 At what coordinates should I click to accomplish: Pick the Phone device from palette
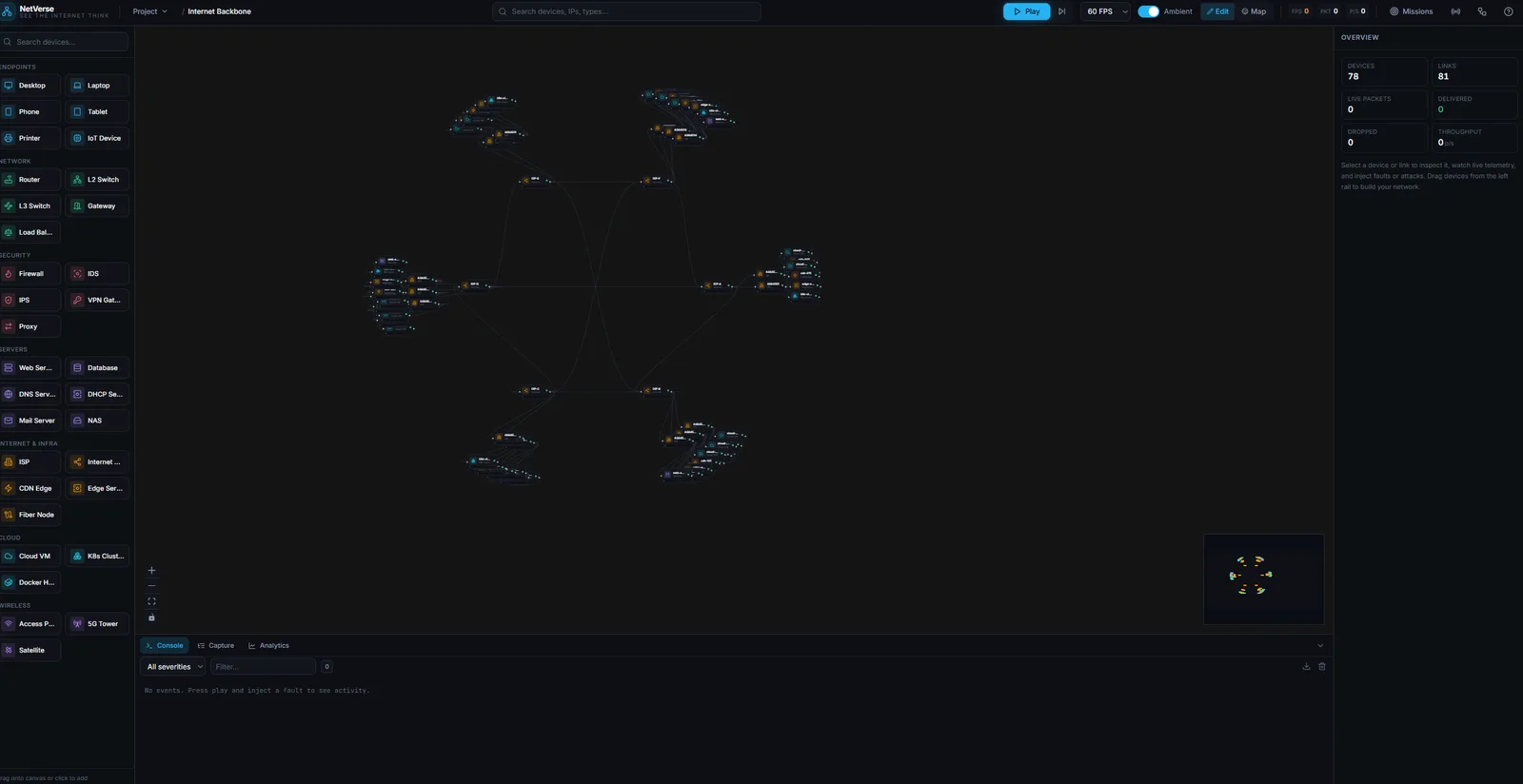(x=30, y=112)
